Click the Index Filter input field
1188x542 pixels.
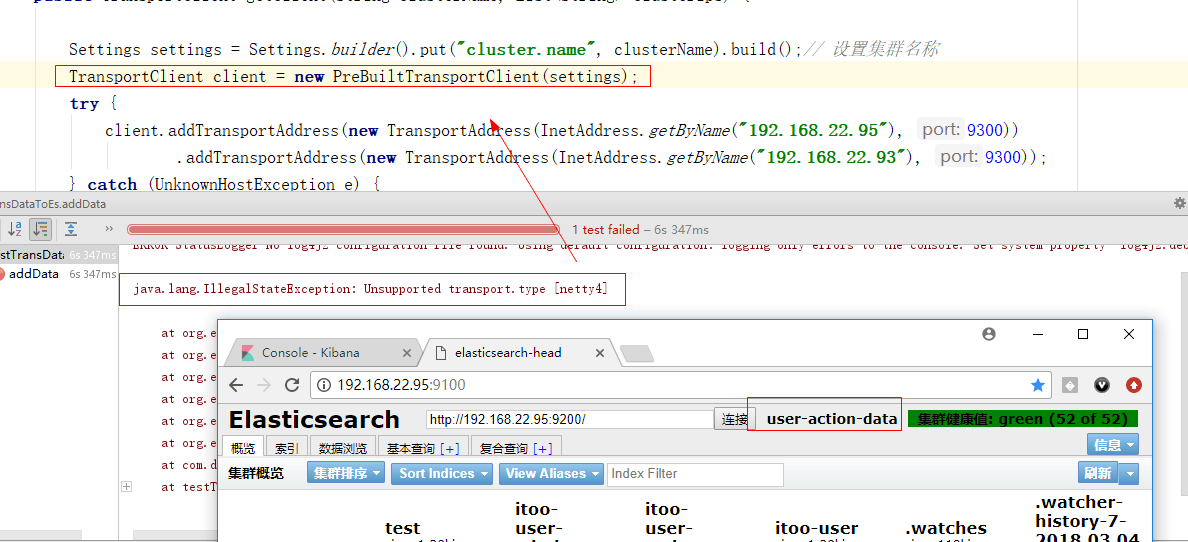pyautogui.click(x=695, y=474)
